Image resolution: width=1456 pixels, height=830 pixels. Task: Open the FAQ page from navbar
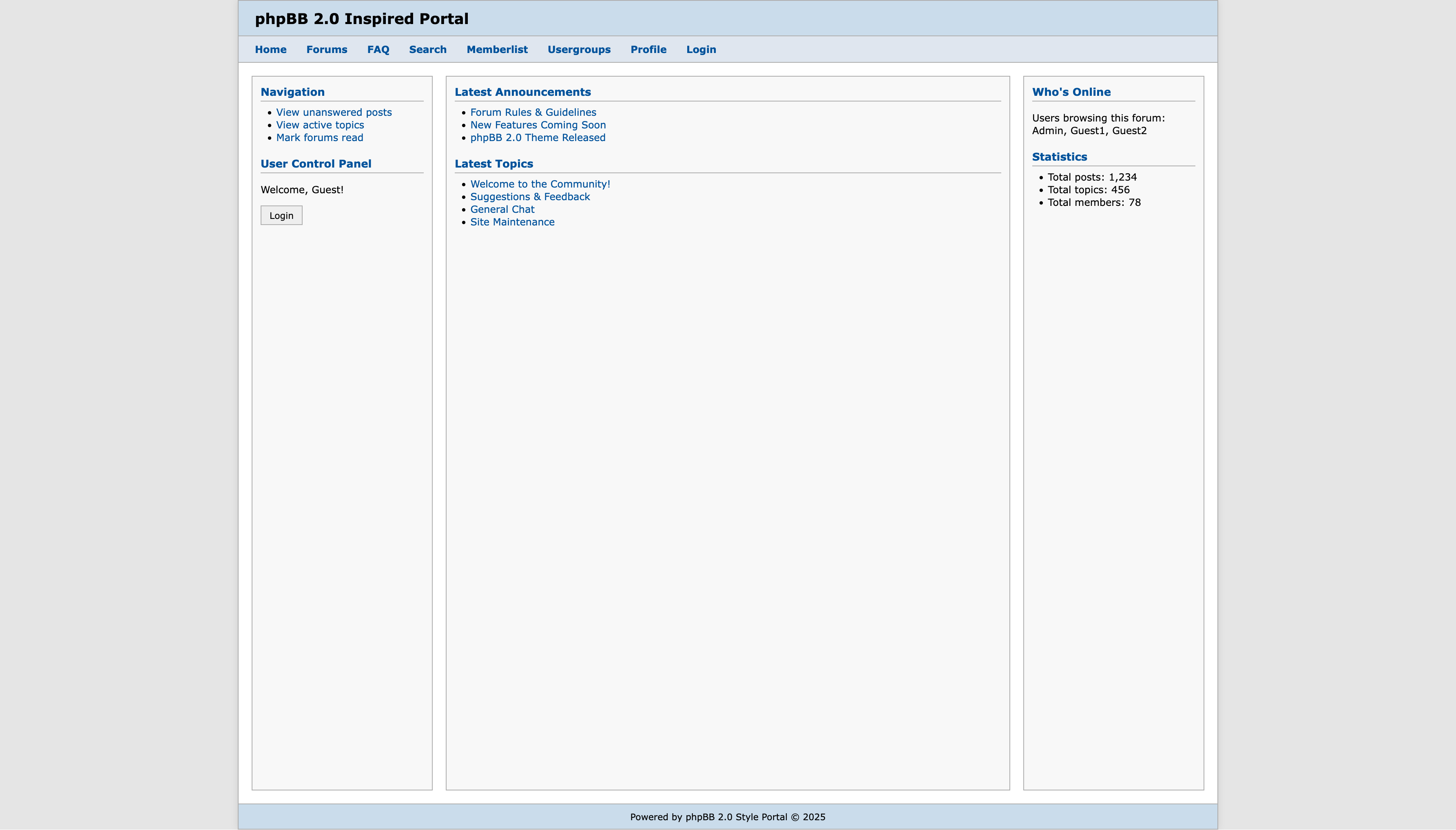378,50
